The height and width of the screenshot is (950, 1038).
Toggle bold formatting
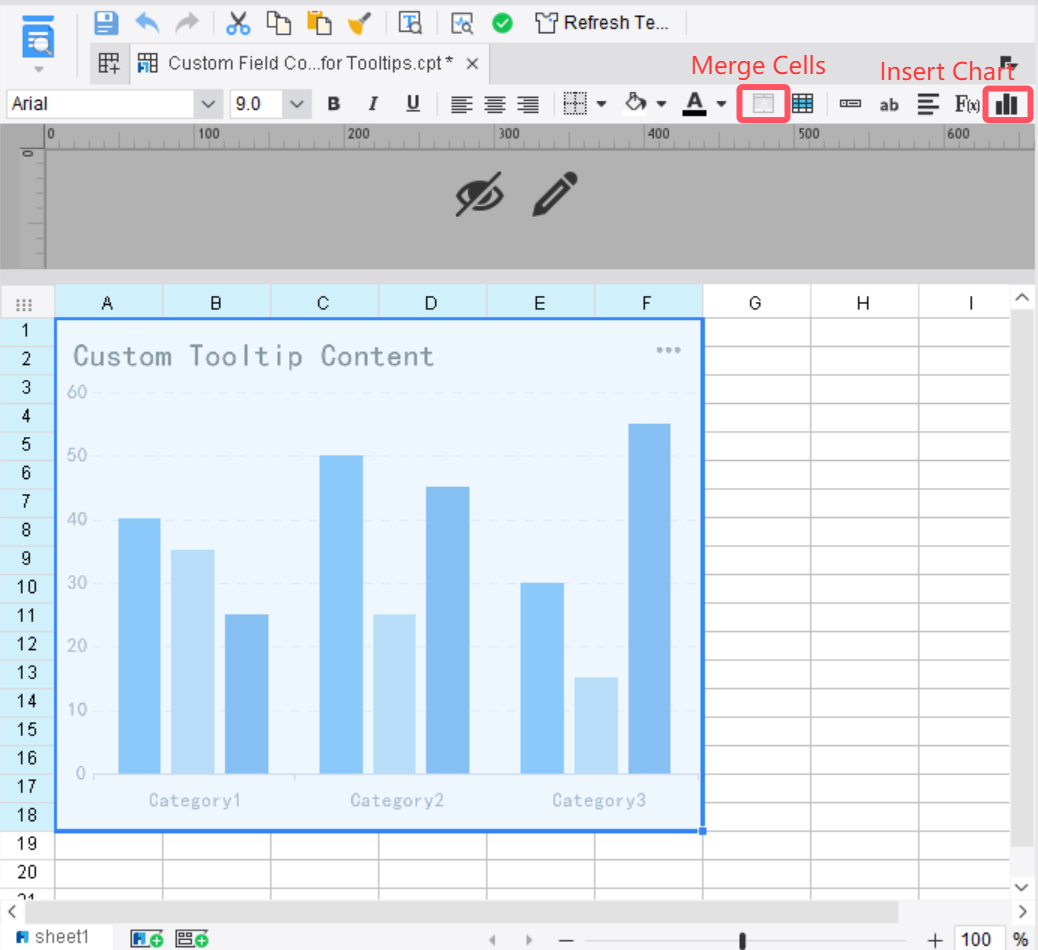click(333, 103)
